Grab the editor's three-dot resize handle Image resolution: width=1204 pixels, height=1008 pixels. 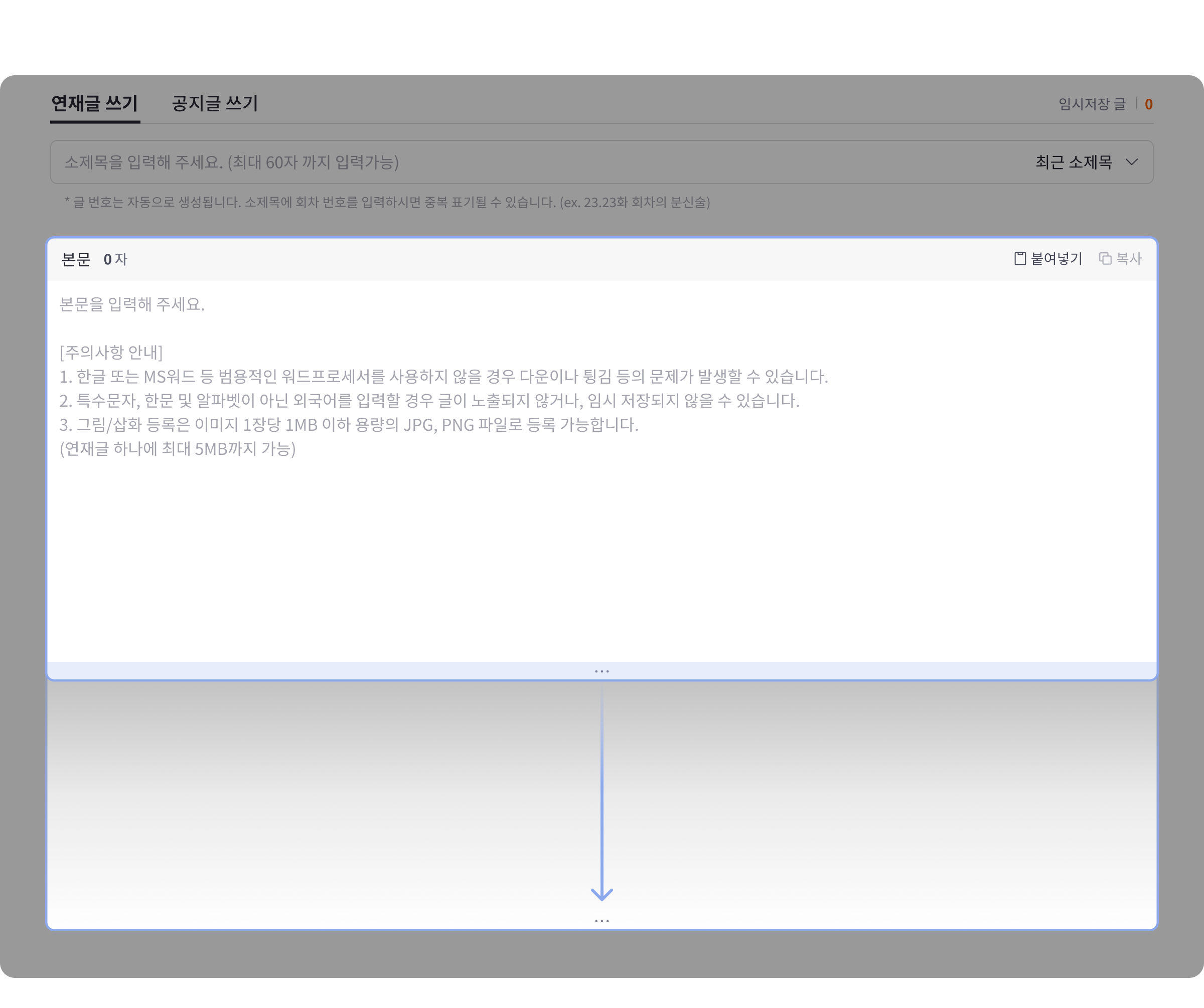pos(601,671)
